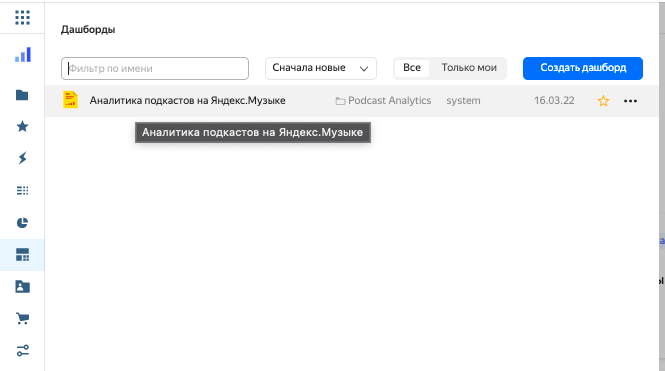665x371 pixels.
Task: Open the person folder icon in sidebar
Action: click(x=22, y=287)
